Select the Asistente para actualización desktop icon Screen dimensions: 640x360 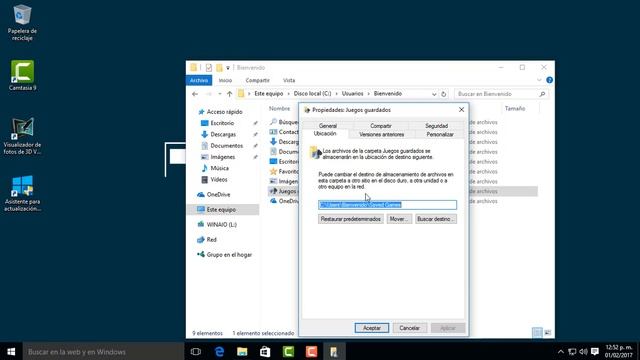(22, 193)
